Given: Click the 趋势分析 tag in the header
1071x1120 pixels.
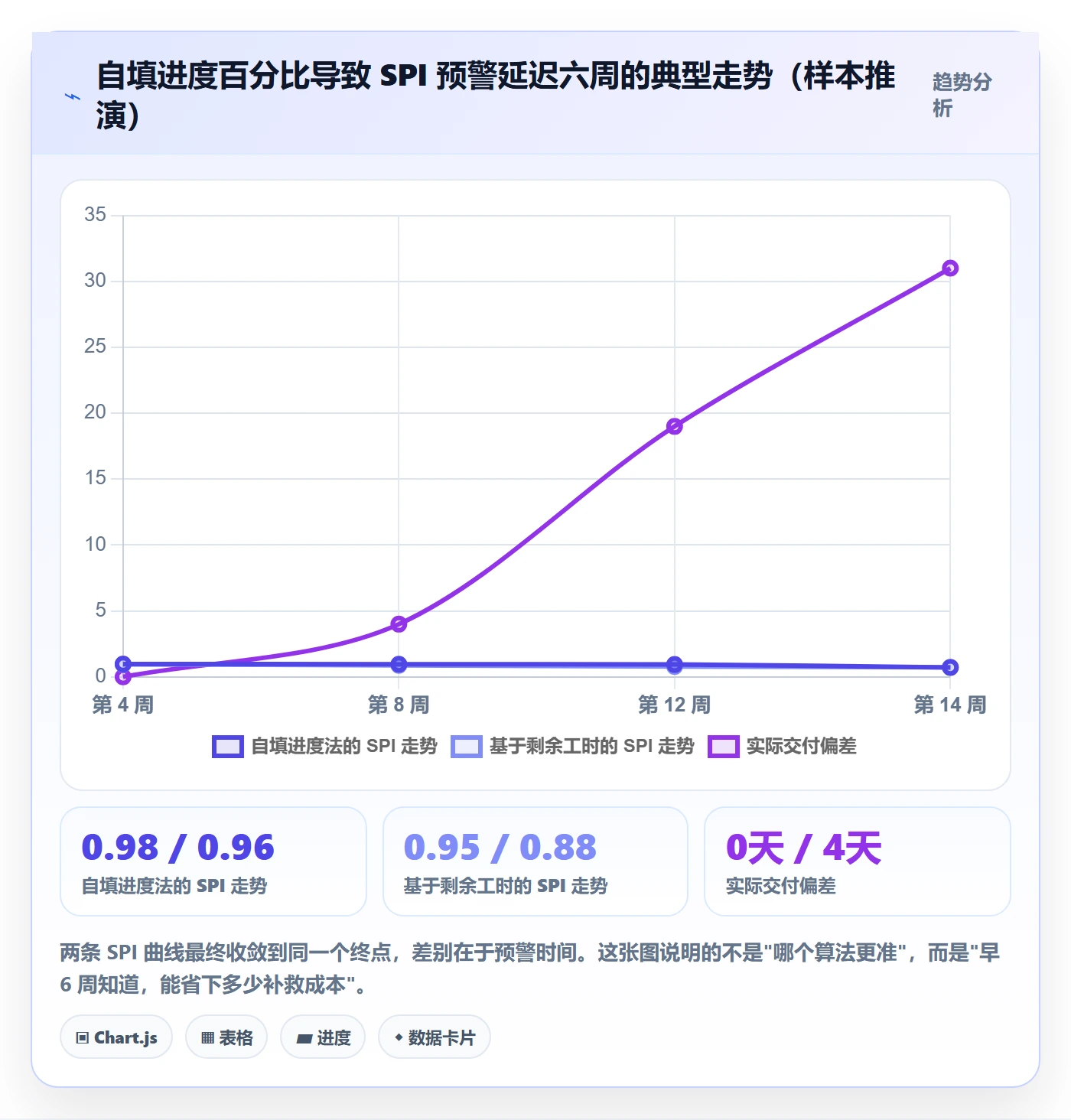Looking at the screenshot, I should point(962,95).
